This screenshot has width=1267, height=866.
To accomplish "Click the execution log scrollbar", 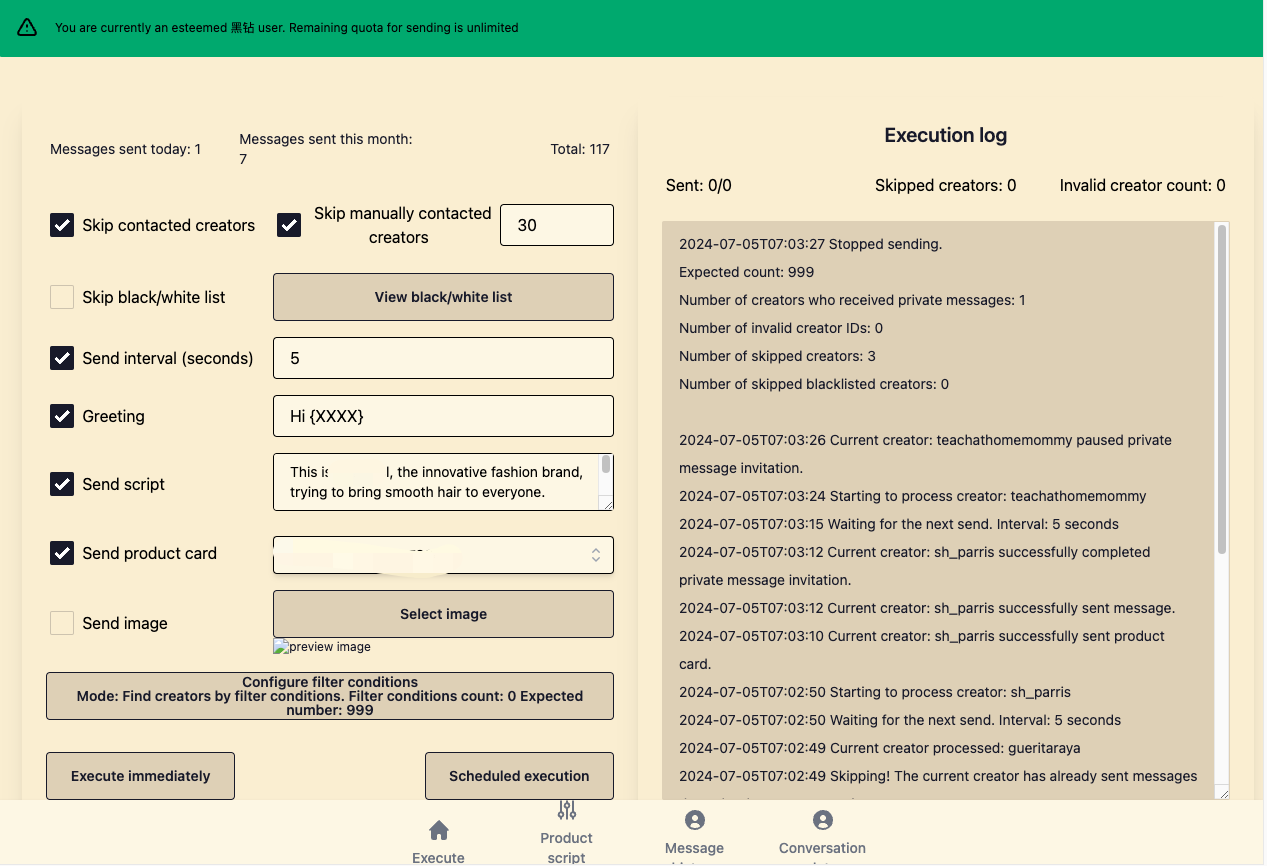I will click(1221, 390).
